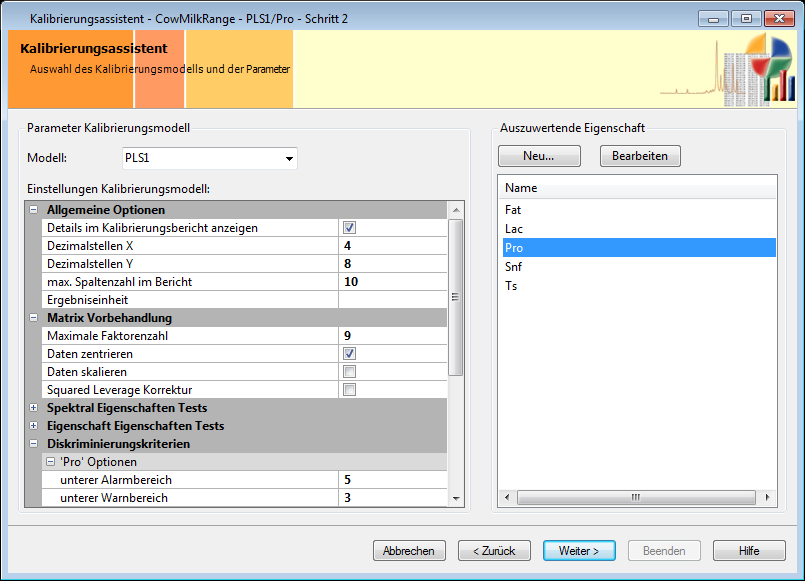The width and height of the screenshot is (805, 581).
Task: Click the 'Maximale Faktorenzahl' value field
Action: pos(392,336)
